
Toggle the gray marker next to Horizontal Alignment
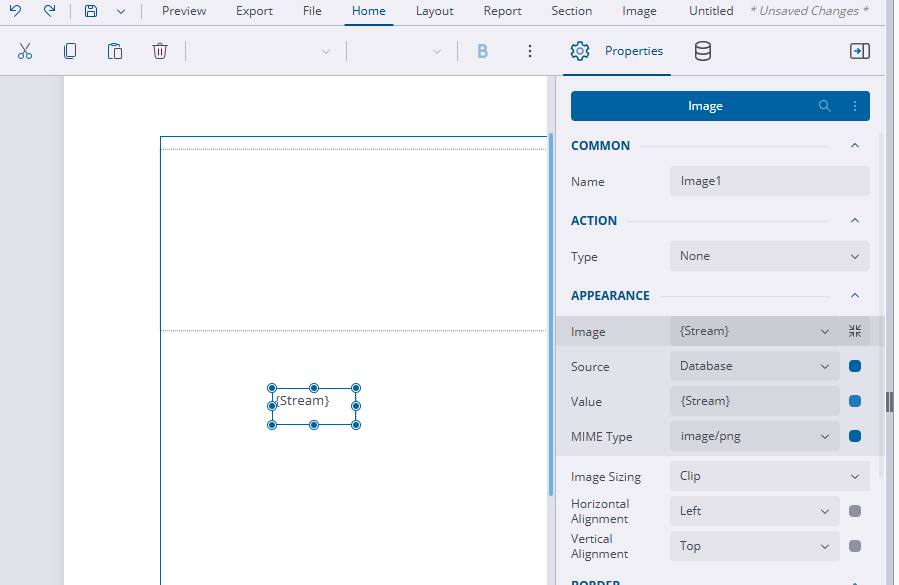[855, 511]
